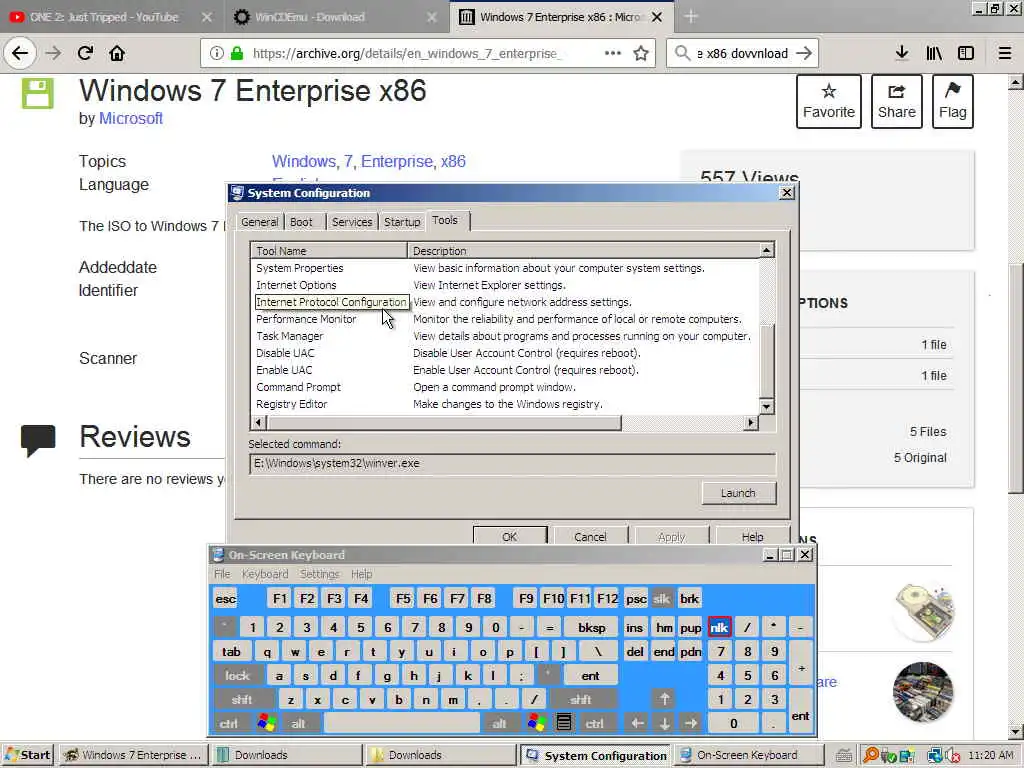Open the Startup tab
Viewport: 1024px width, 768px height.
[x=402, y=222]
